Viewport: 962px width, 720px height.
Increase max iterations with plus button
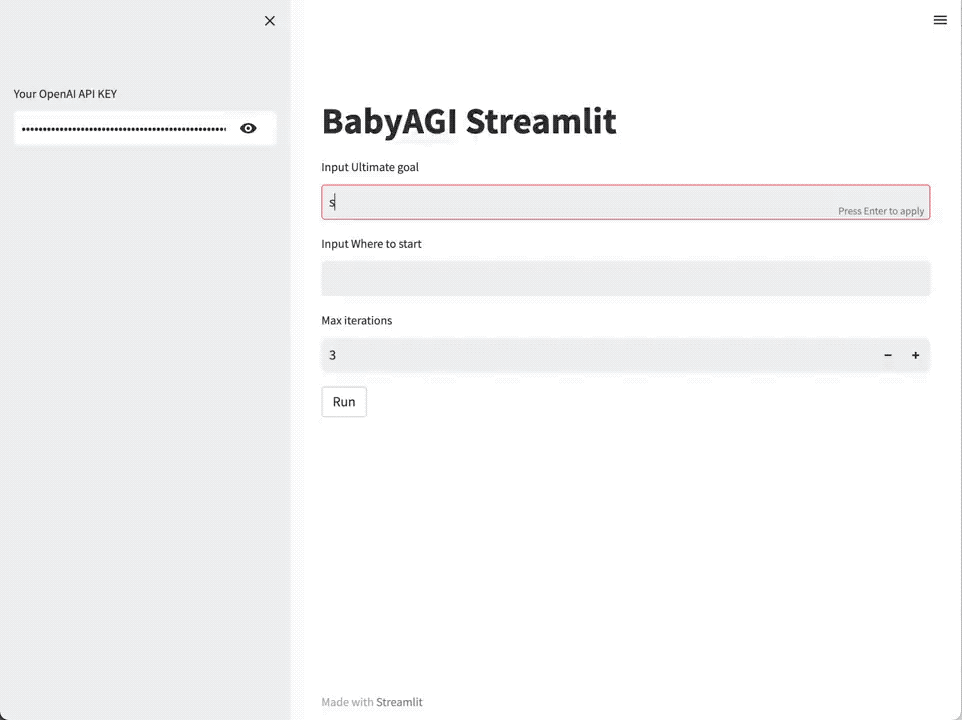915,355
